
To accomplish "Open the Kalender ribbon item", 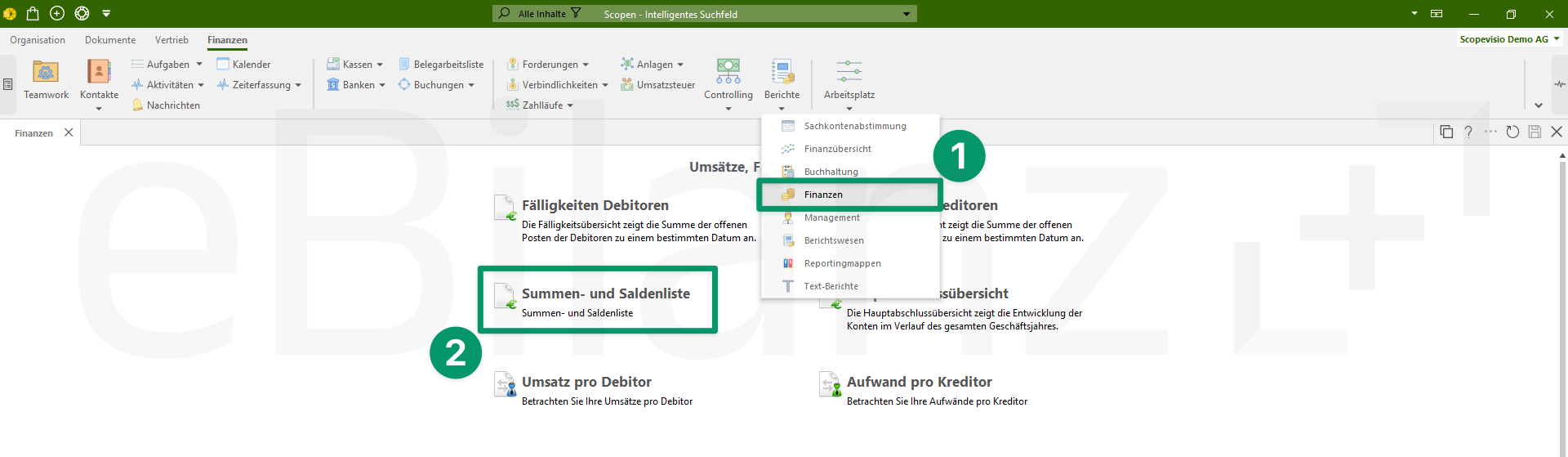I will [x=243, y=64].
